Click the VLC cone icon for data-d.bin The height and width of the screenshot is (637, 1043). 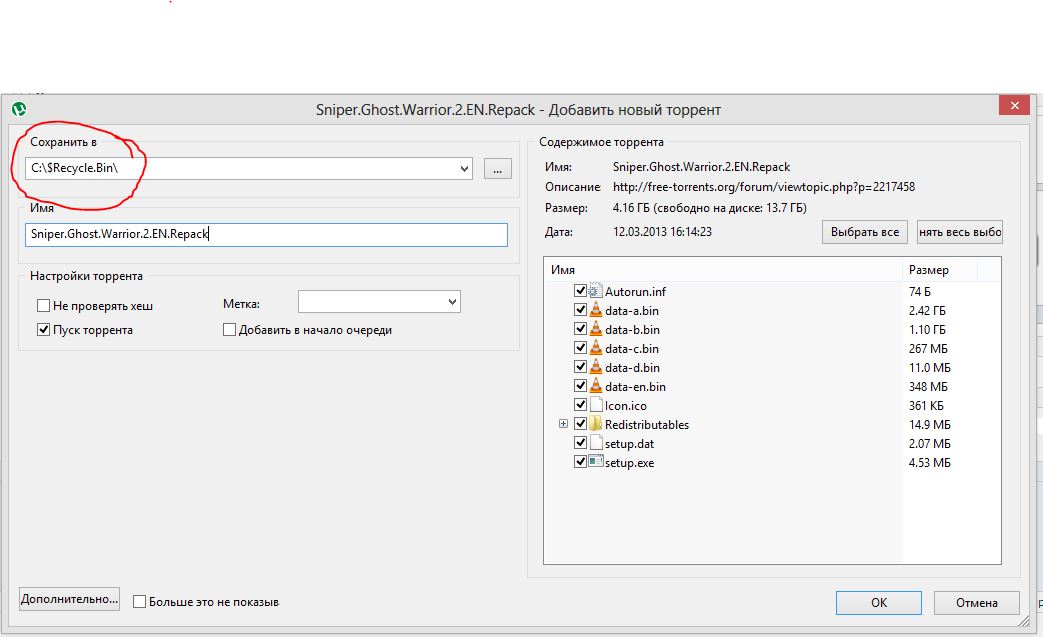(595, 367)
